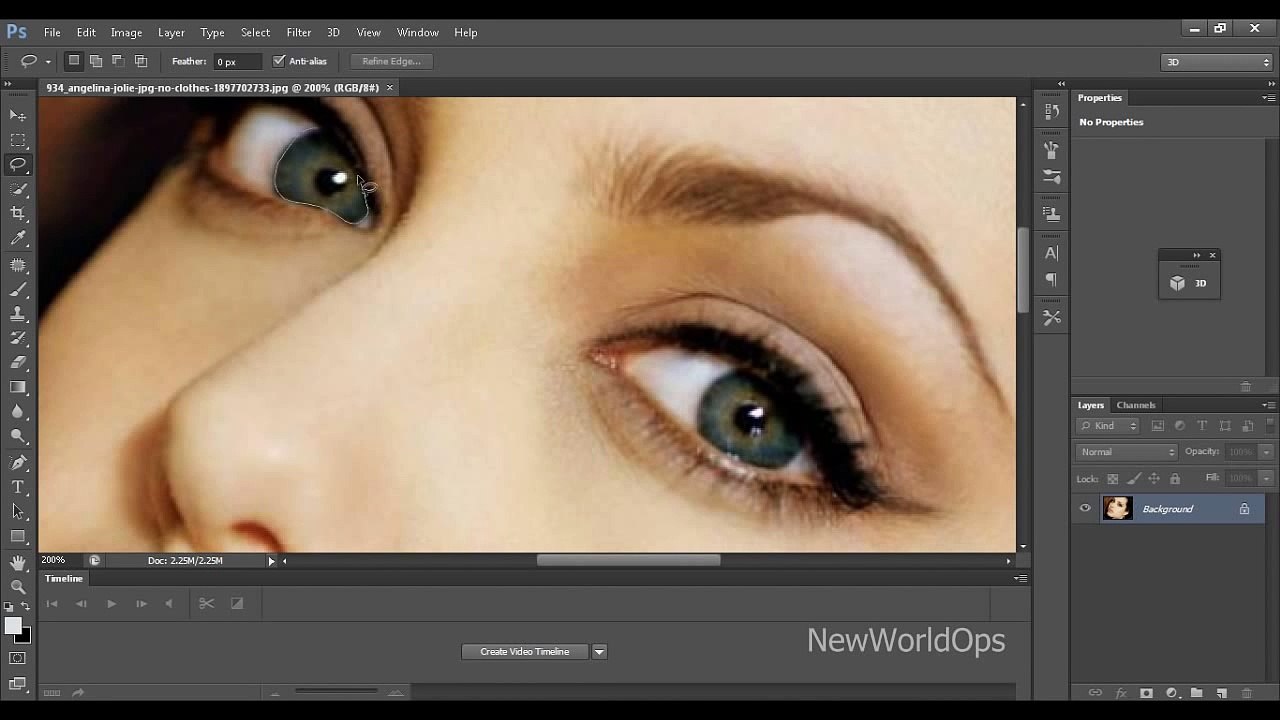The height and width of the screenshot is (720, 1280).
Task: Click Create new layer icon
Action: (x=1221, y=693)
